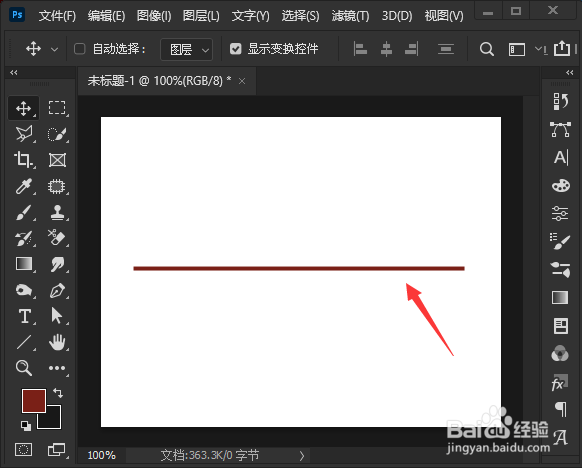Open the 文字(Y) menu

(251, 16)
